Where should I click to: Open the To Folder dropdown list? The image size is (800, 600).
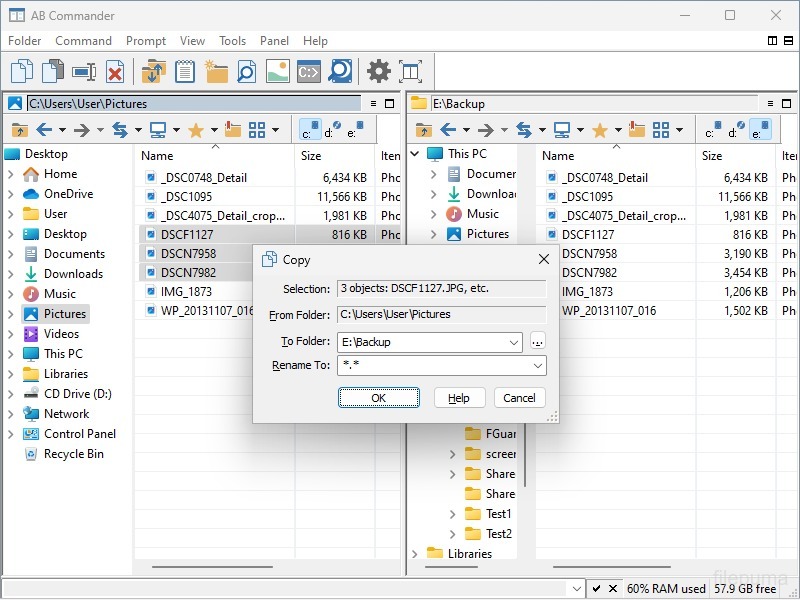click(x=514, y=342)
